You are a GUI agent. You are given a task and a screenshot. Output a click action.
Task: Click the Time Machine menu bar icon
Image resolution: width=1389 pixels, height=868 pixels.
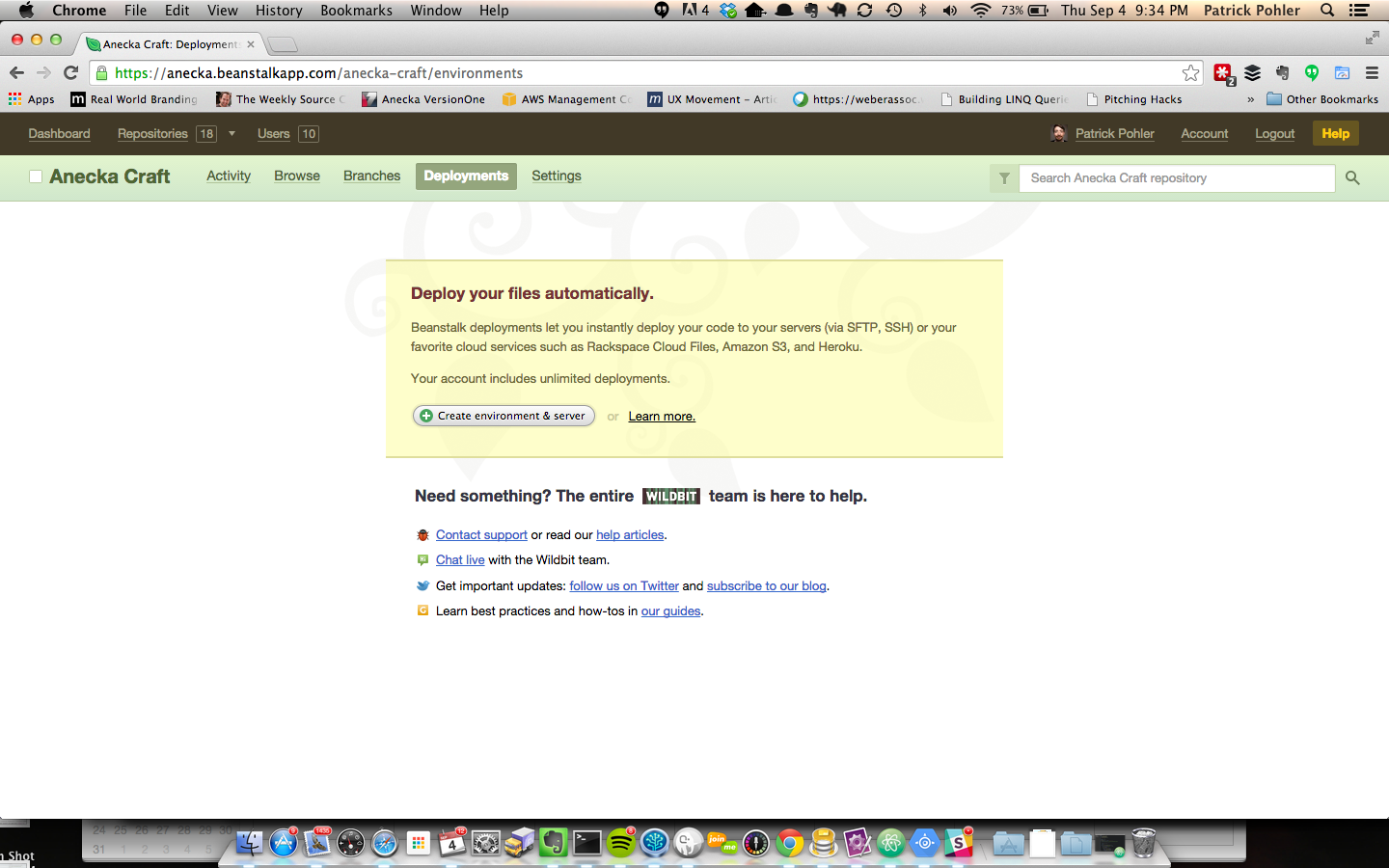(x=894, y=10)
